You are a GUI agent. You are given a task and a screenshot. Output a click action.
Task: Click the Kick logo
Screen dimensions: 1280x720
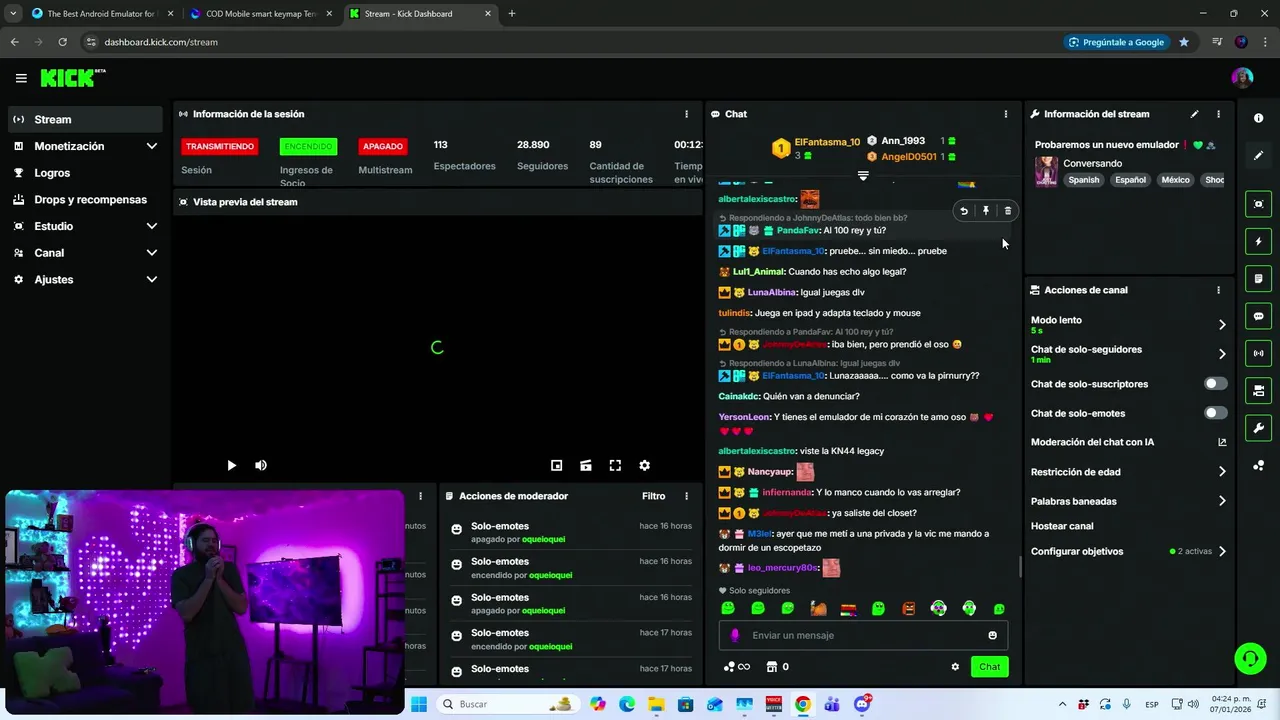(73, 78)
